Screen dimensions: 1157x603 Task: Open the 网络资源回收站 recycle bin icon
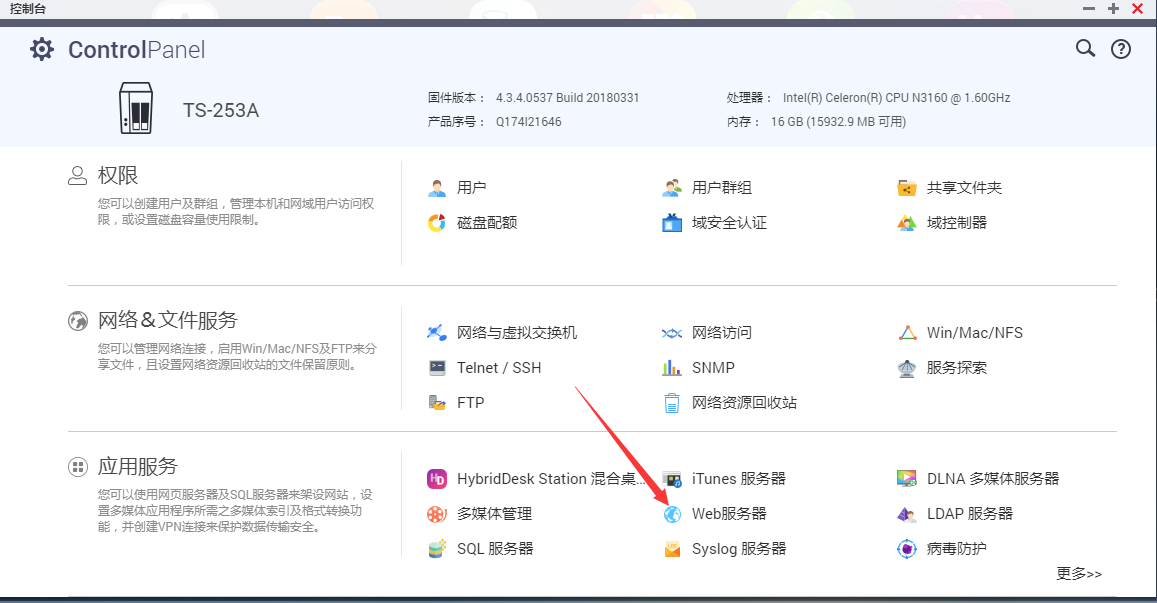click(x=671, y=403)
